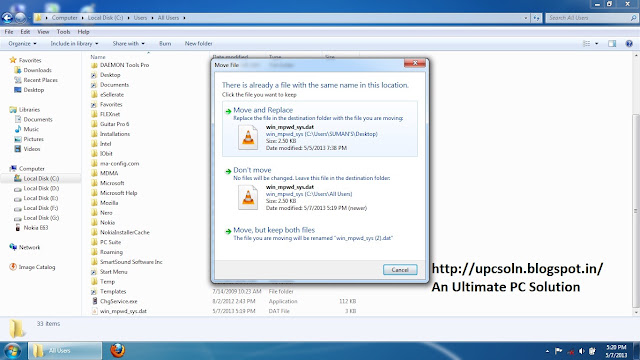The width and height of the screenshot is (640, 360).
Task: Open the Help question mark icon
Action: (x=629, y=44)
